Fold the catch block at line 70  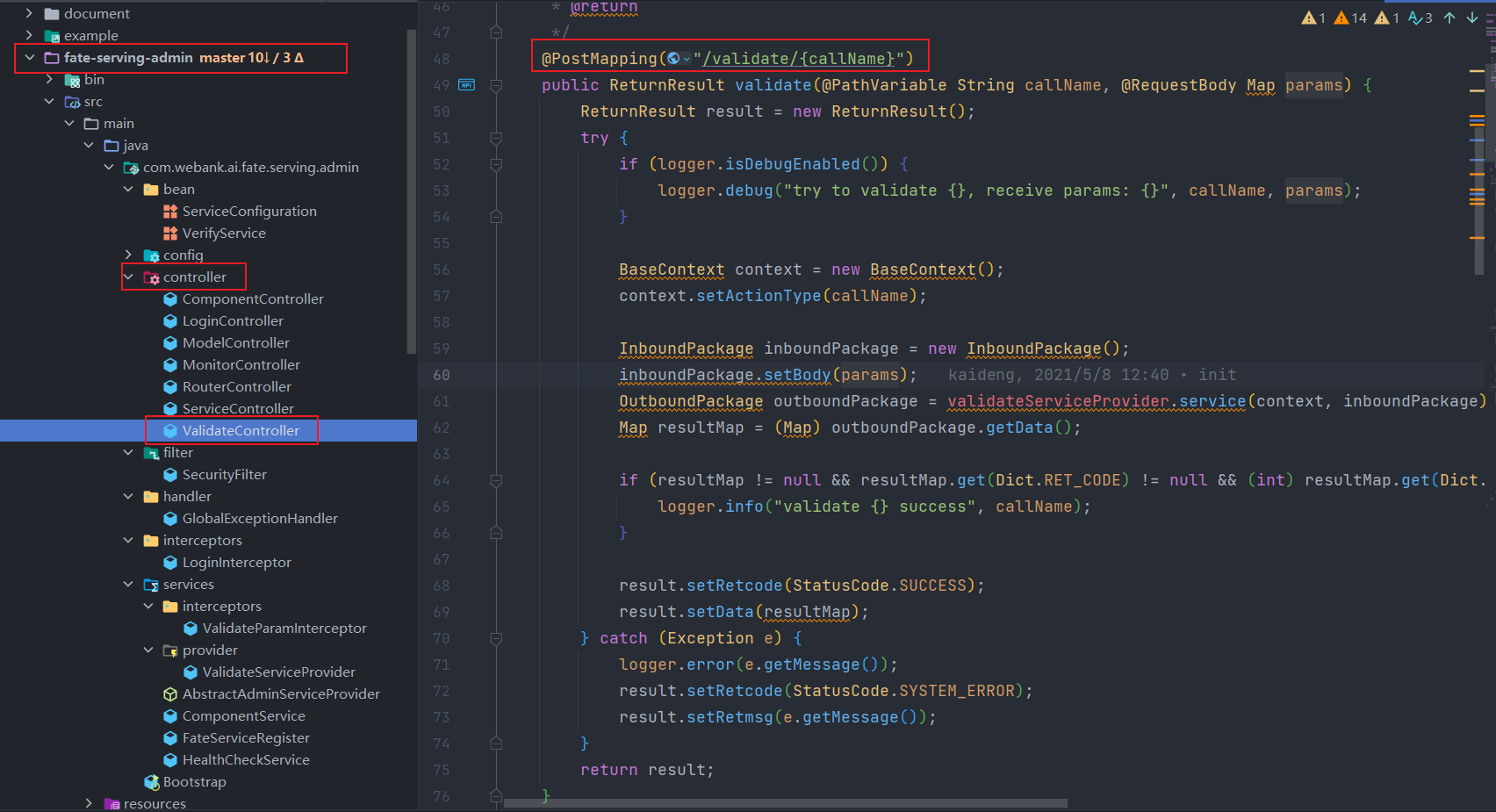coord(496,638)
